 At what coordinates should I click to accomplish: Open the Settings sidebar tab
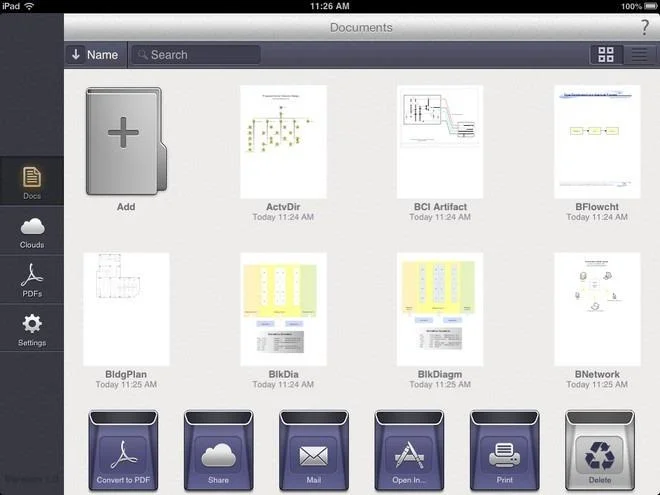(32, 330)
